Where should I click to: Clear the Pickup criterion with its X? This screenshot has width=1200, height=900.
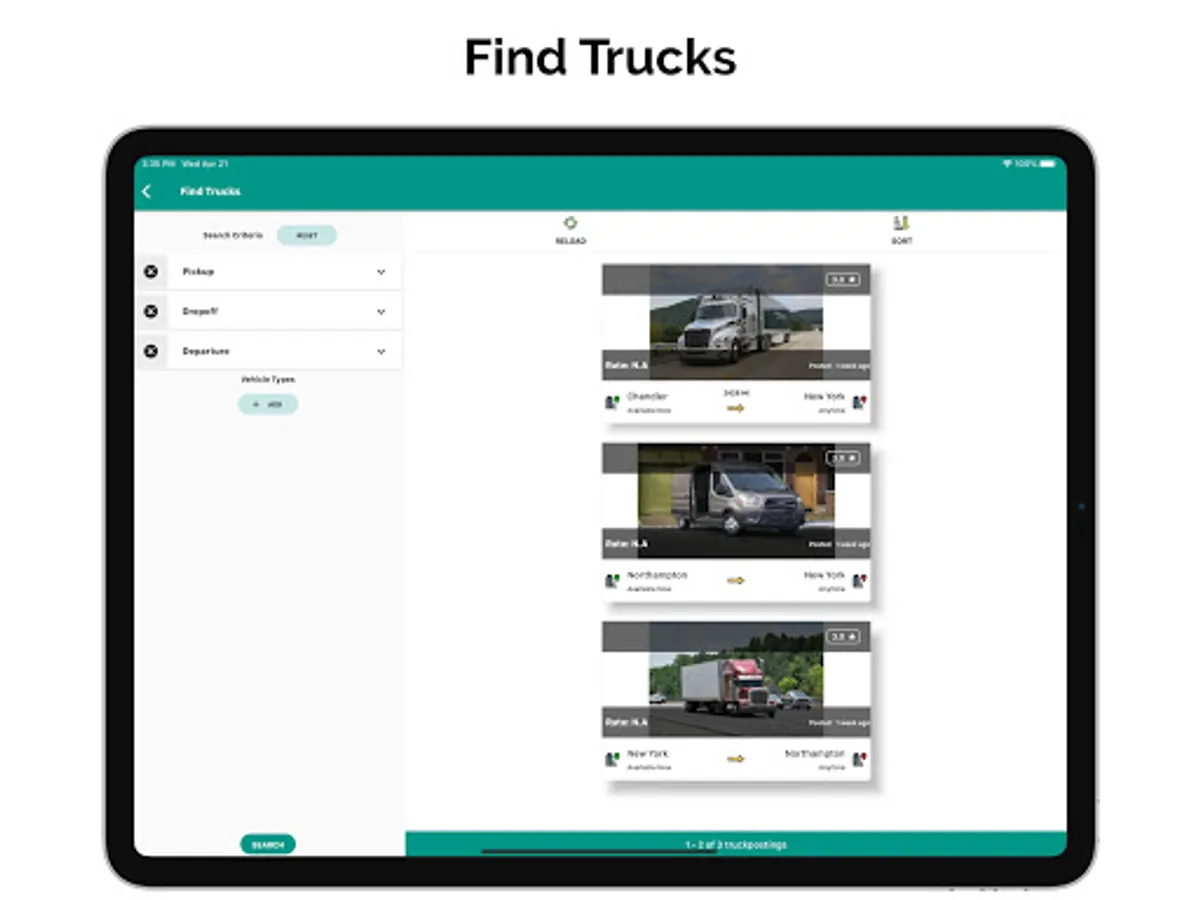point(151,271)
